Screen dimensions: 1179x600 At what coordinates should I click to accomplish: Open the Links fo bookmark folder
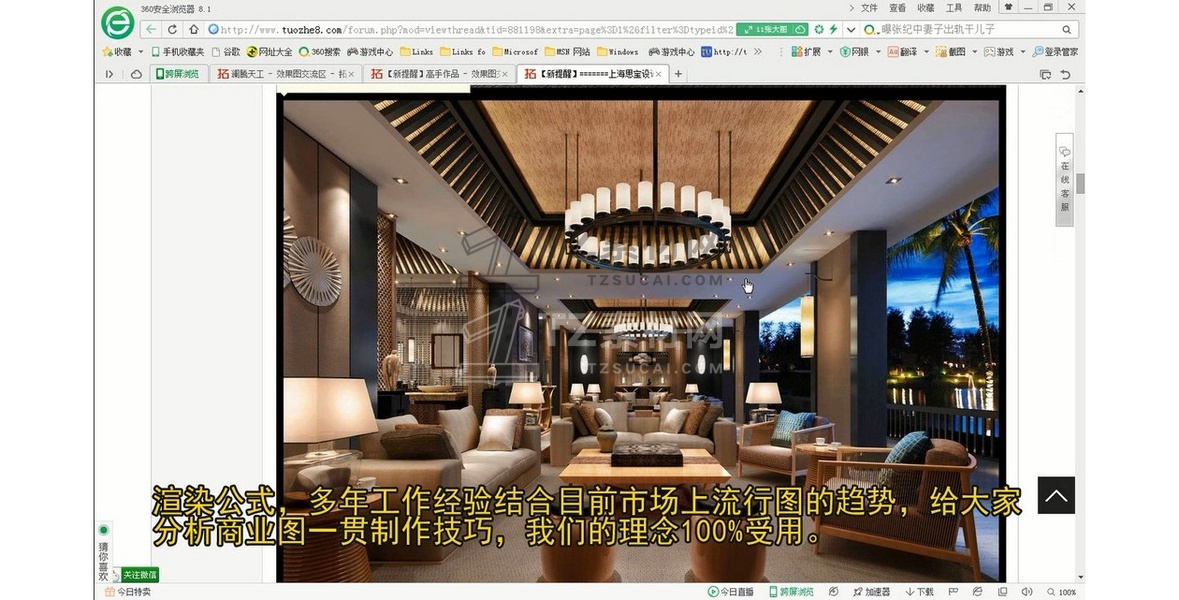click(x=462, y=52)
